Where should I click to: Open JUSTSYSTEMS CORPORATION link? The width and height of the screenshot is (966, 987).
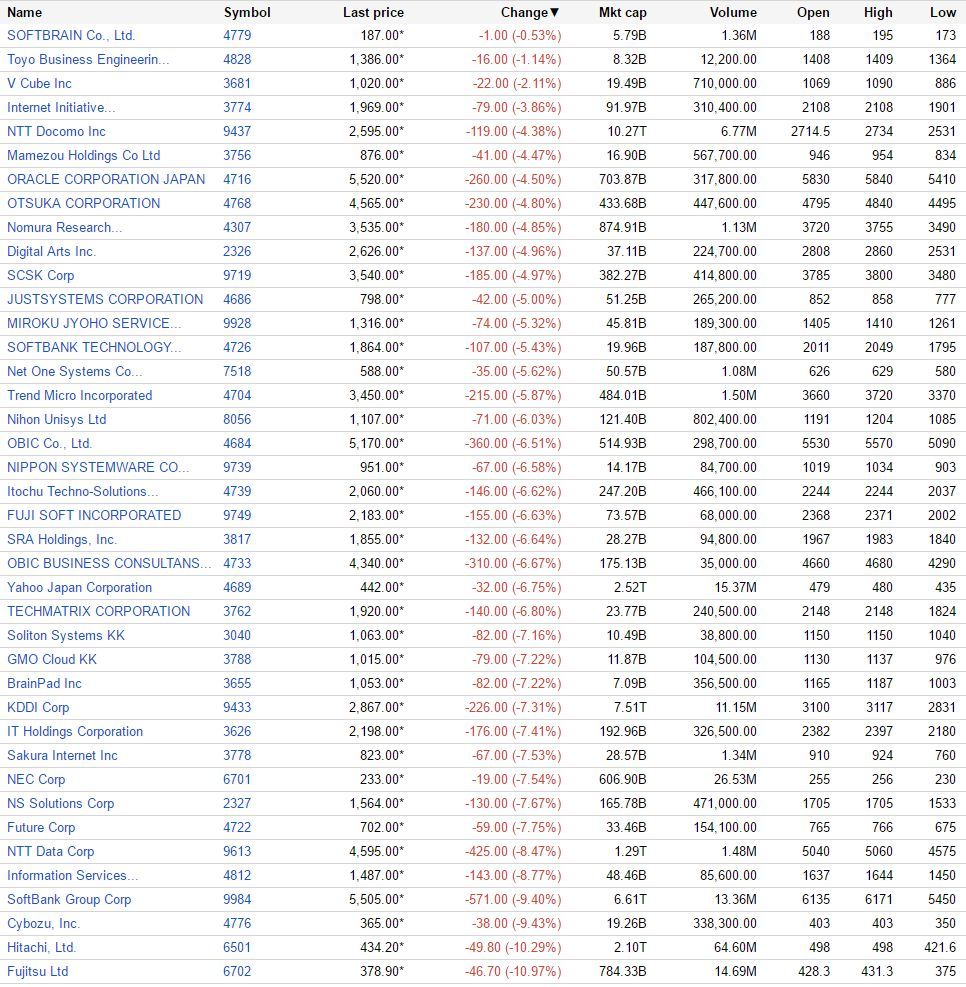pyautogui.click(x=105, y=299)
